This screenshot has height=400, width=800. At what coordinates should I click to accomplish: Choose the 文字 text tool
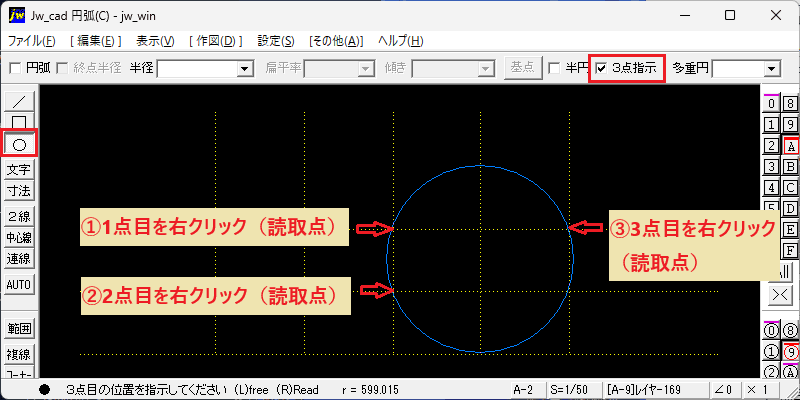pyautogui.click(x=19, y=169)
